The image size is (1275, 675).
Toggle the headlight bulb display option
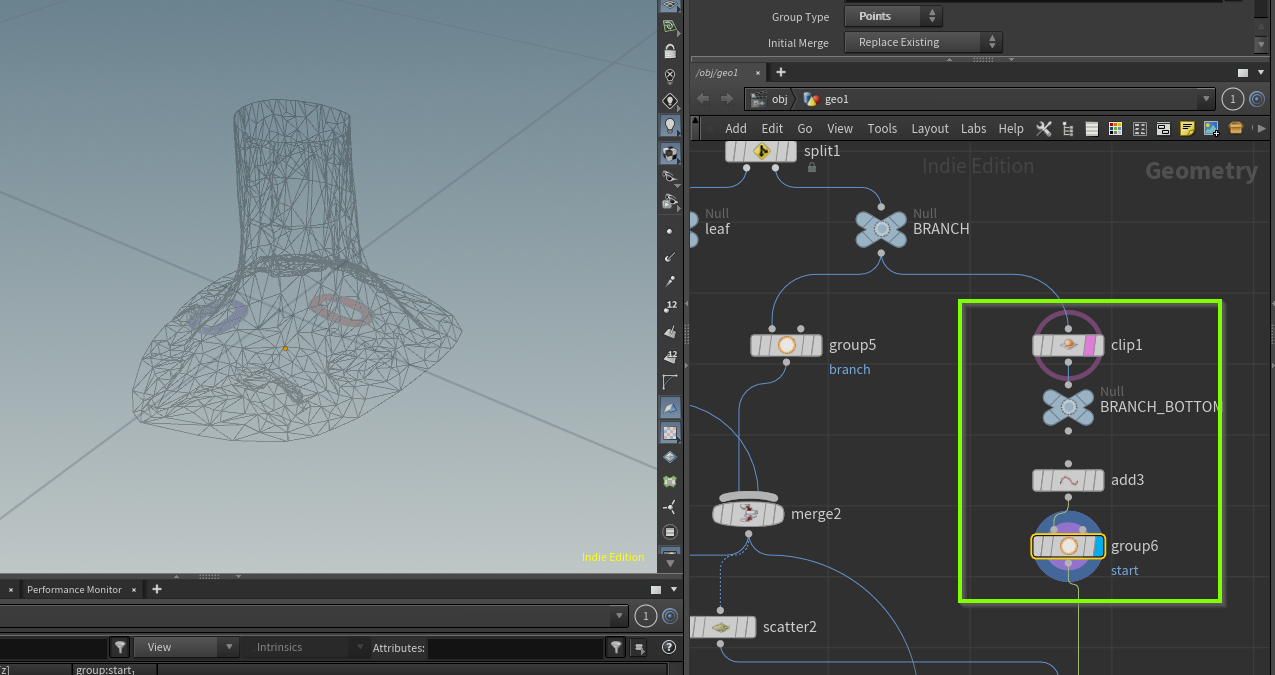point(670,126)
